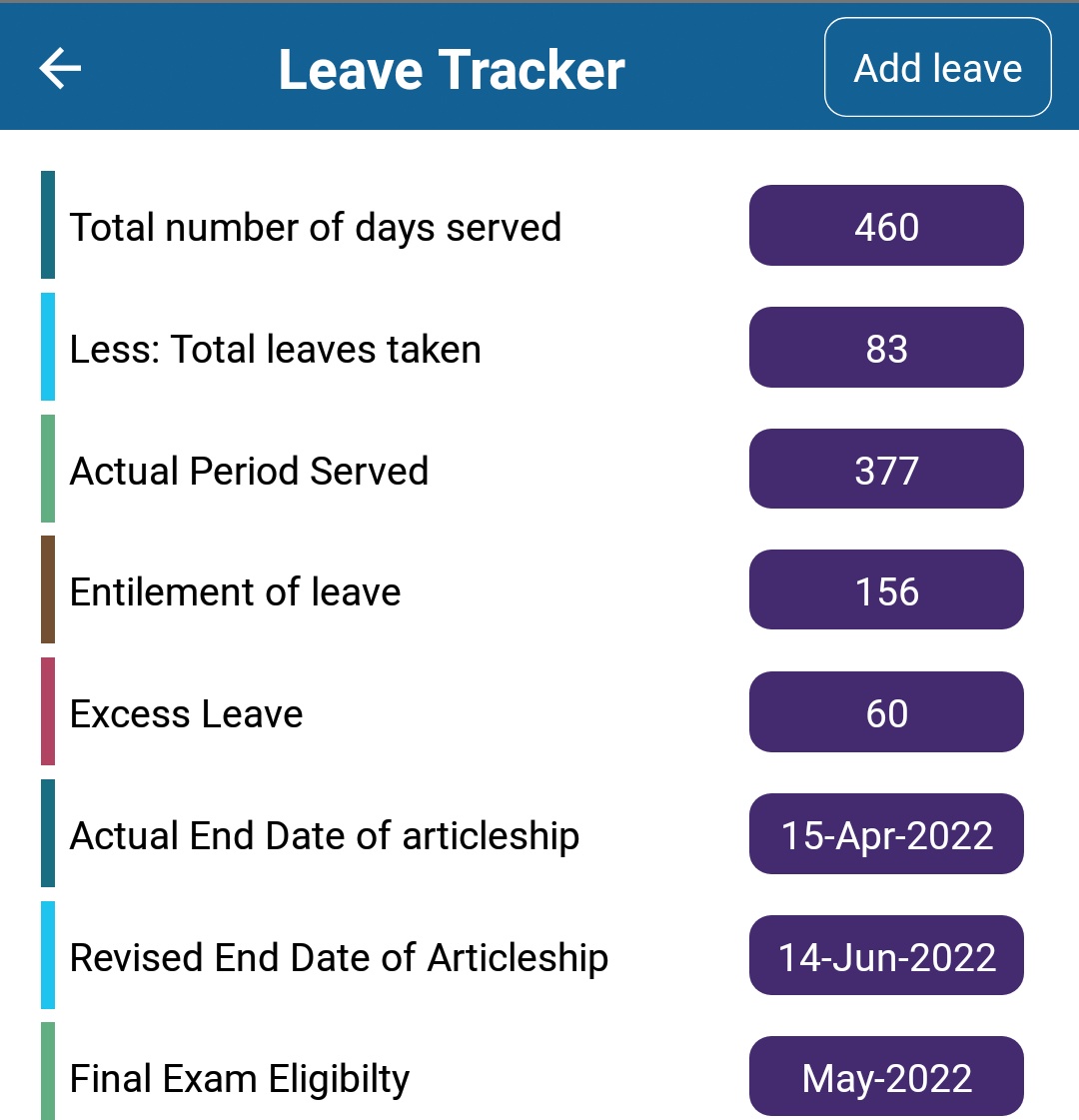Select the Final Exam Eligibilty label
This screenshot has width=1079, height=1120.
coord(240,1078)
